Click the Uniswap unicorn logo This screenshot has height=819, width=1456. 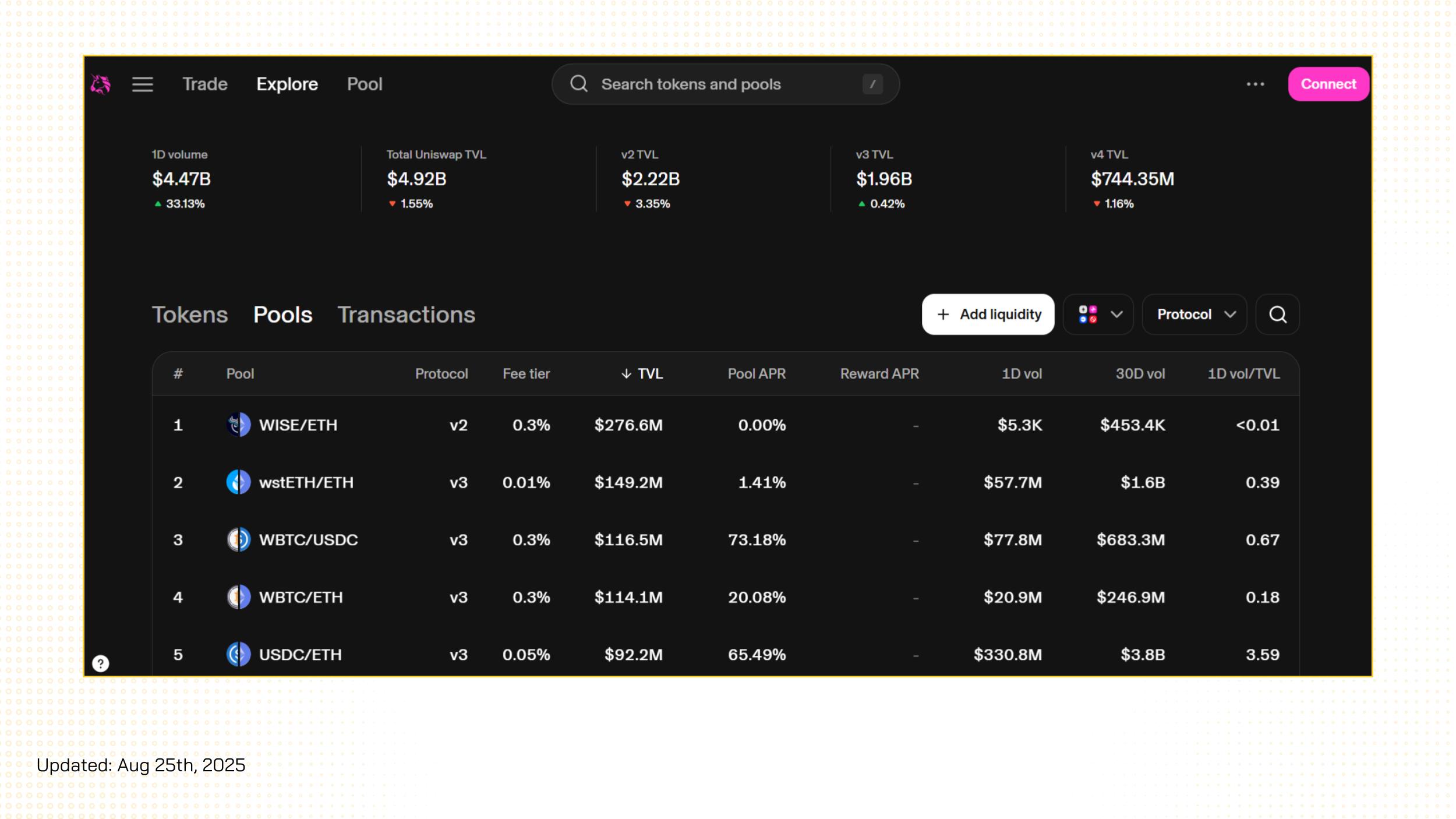click(101, 84)
